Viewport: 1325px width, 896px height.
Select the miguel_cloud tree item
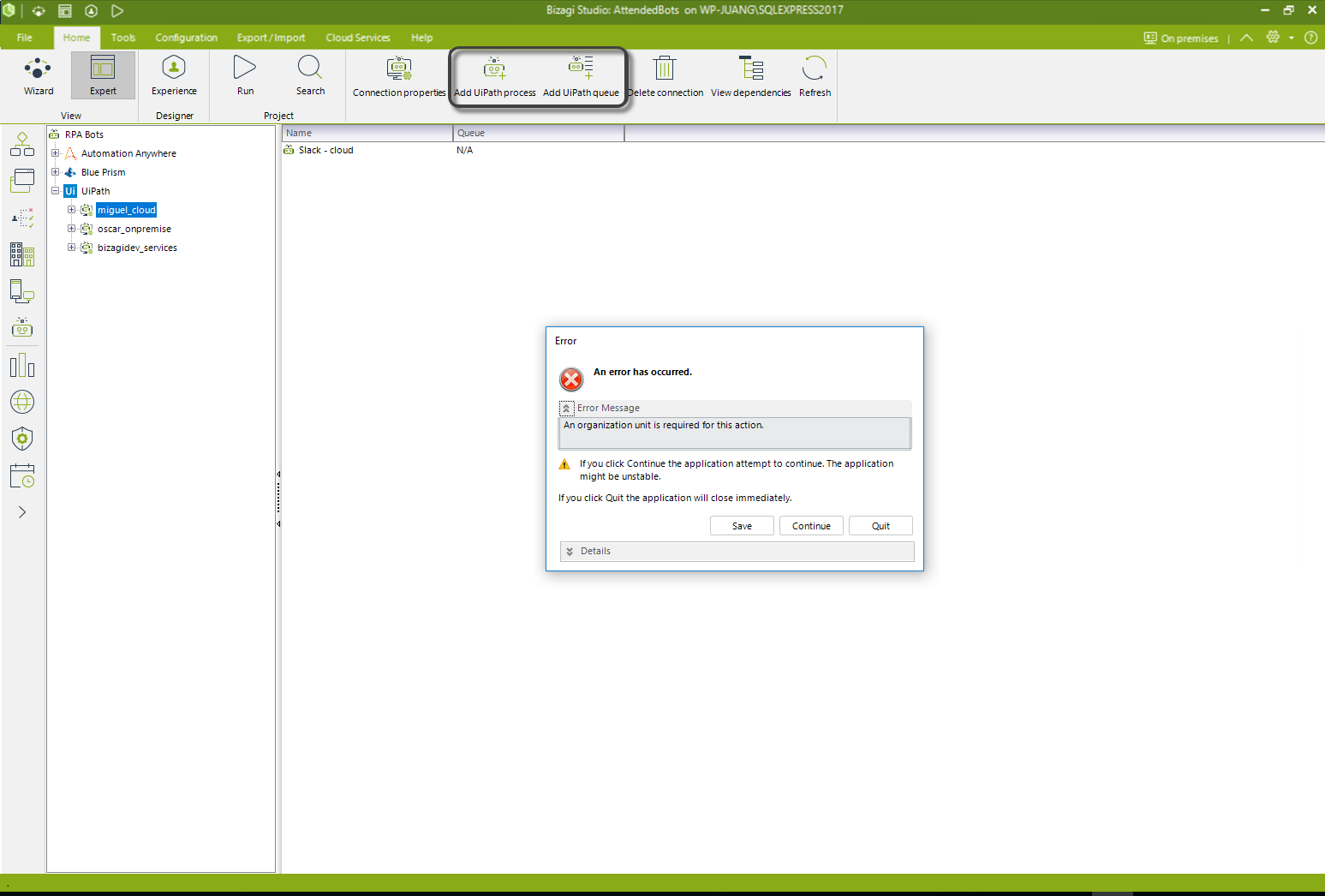click(126, 210)
